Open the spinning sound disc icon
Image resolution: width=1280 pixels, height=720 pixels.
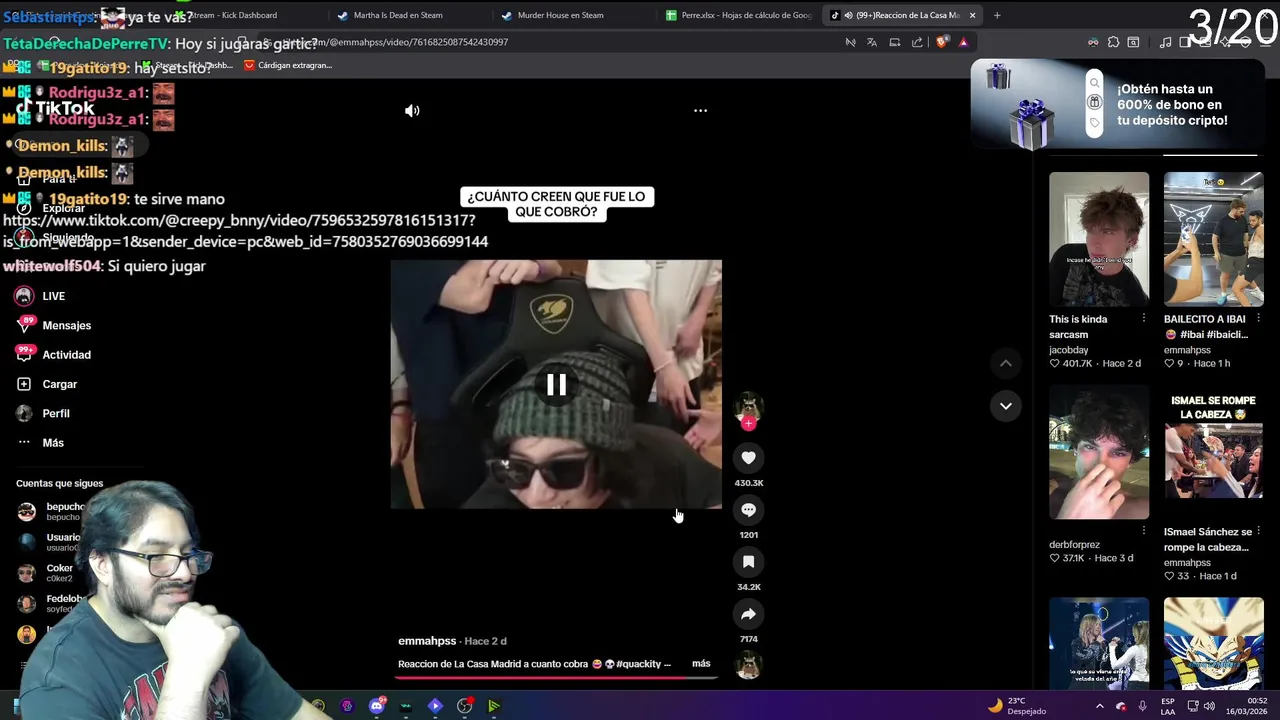748,665
